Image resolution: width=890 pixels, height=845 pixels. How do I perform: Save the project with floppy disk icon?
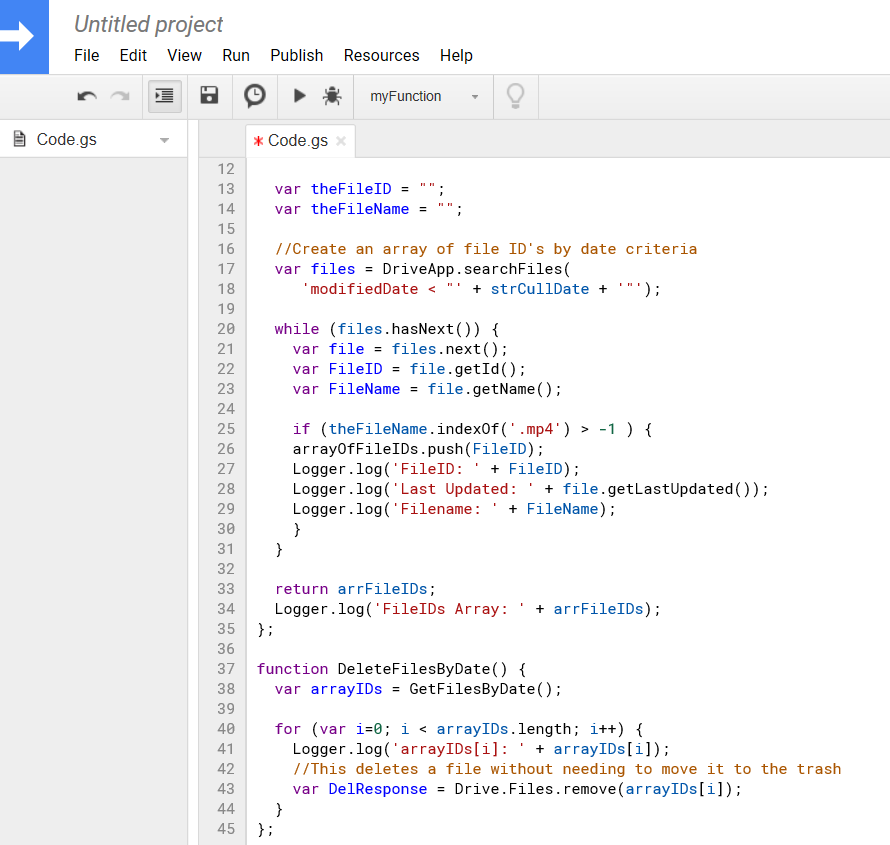click(x=209, y=96)
